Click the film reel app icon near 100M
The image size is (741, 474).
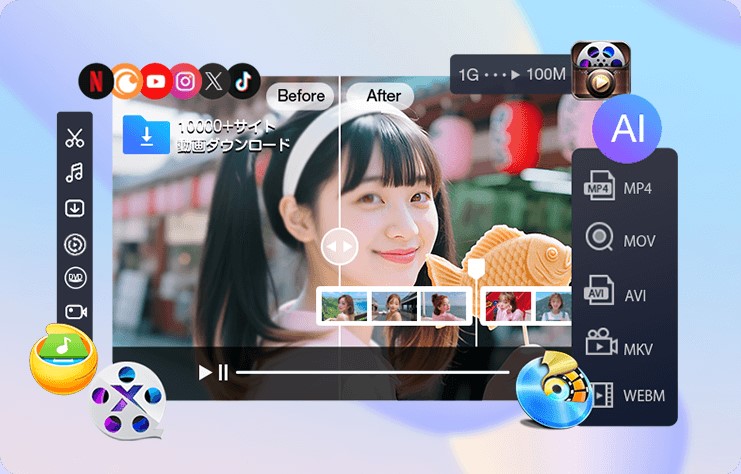point(601,70)
